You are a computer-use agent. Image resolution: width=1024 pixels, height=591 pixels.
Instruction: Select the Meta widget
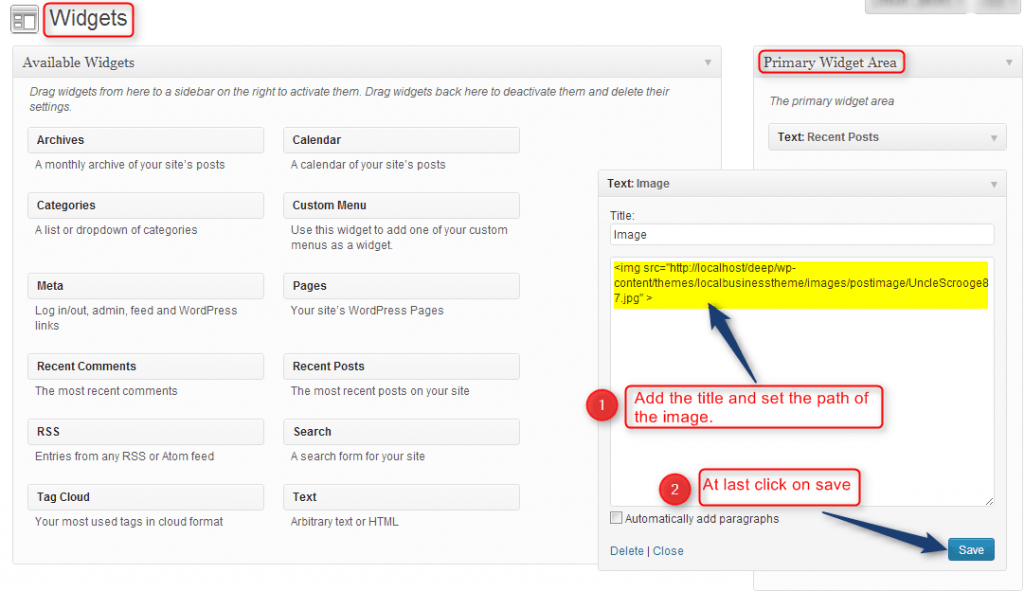point(145,286)
